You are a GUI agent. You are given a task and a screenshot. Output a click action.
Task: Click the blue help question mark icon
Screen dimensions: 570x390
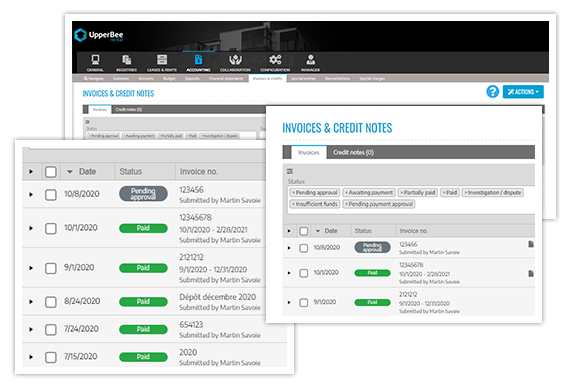[x=492, y=92]
